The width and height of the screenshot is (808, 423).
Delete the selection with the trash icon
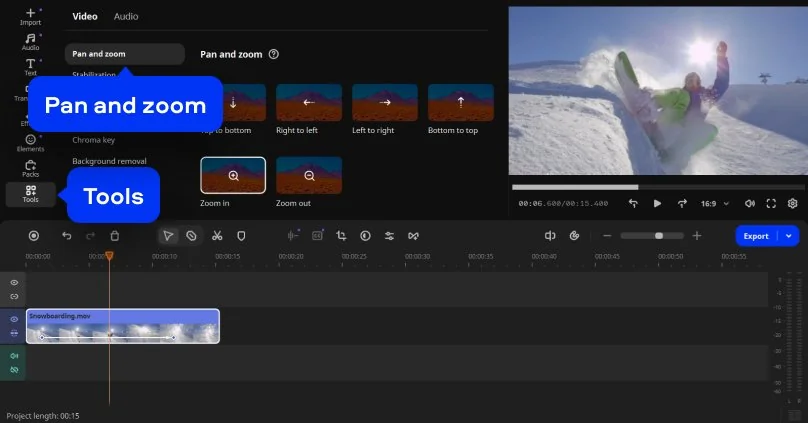click(115, 236)
